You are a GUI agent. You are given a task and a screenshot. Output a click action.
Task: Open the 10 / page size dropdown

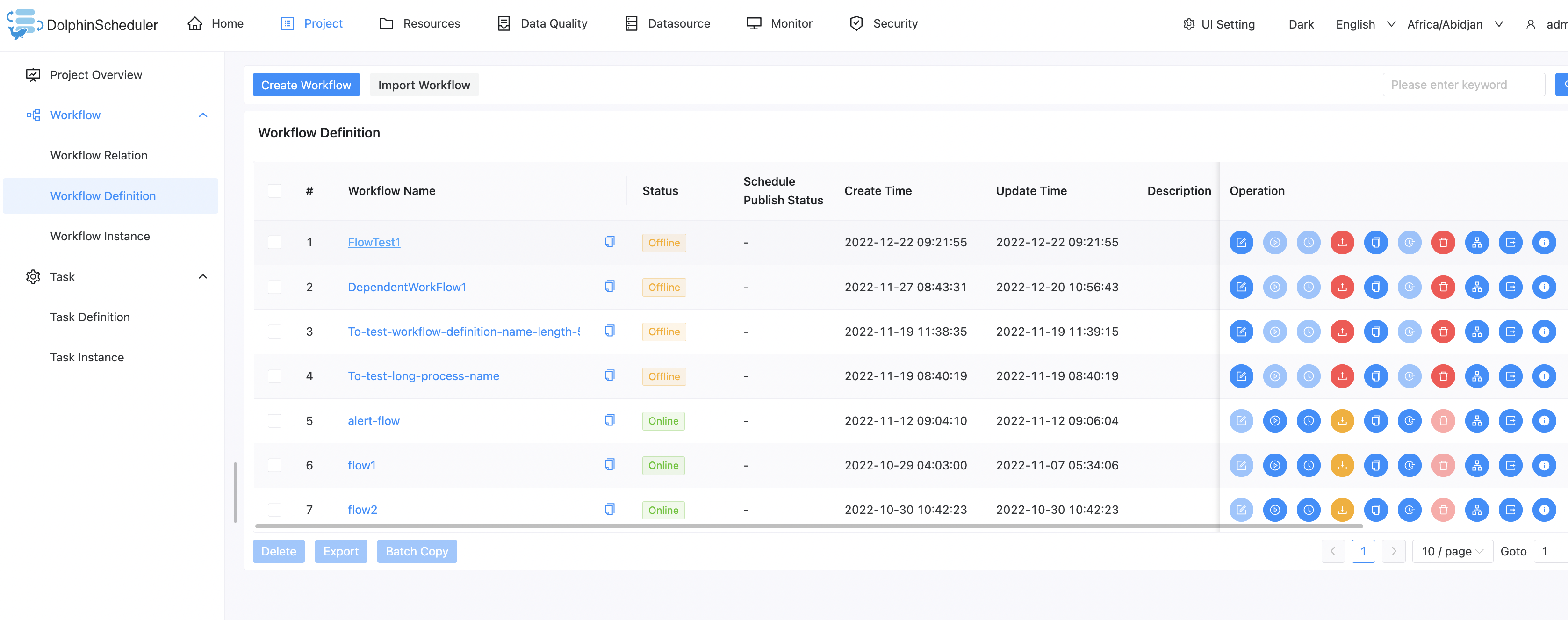tap(1452, 551)
